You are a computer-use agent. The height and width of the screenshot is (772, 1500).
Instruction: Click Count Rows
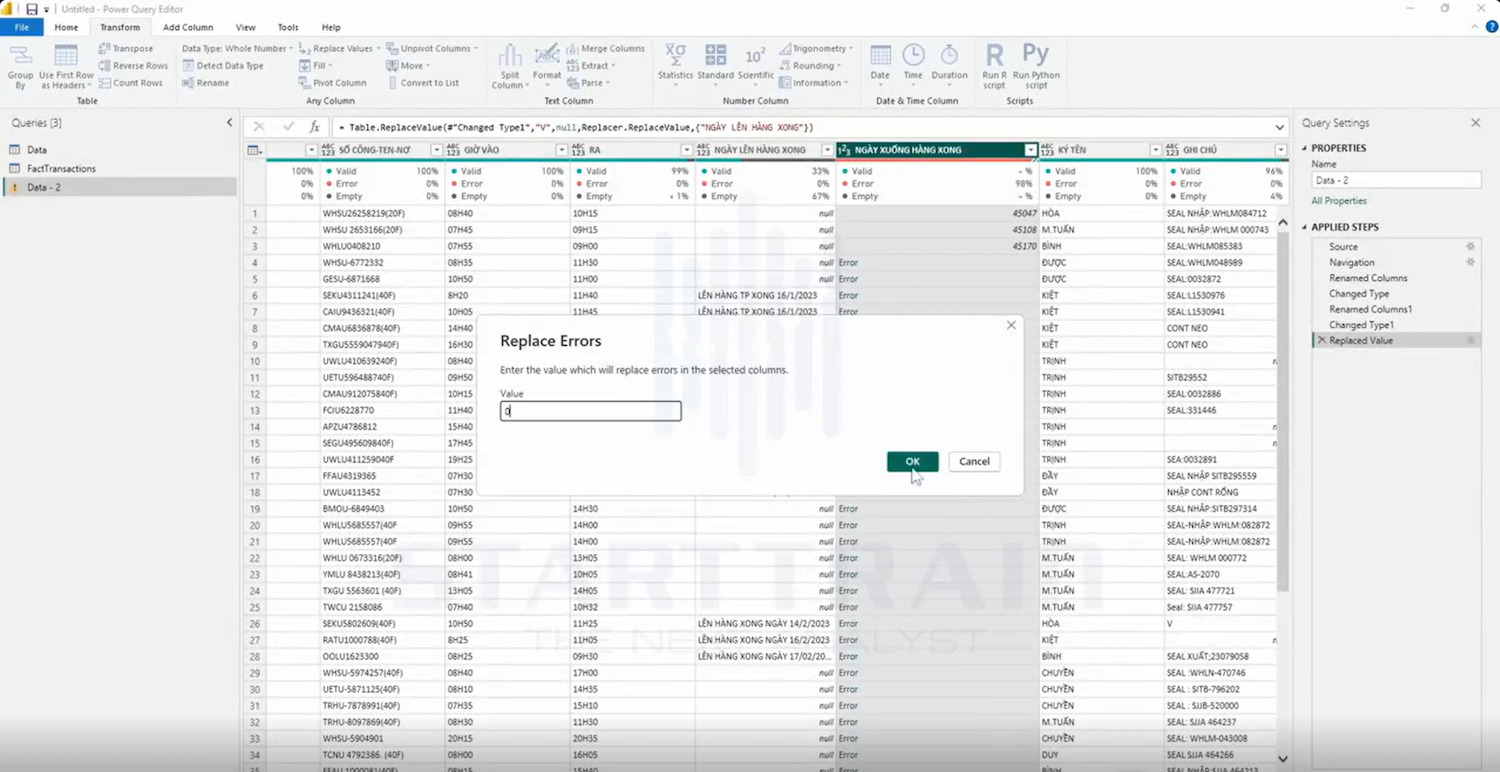(131, 83)
